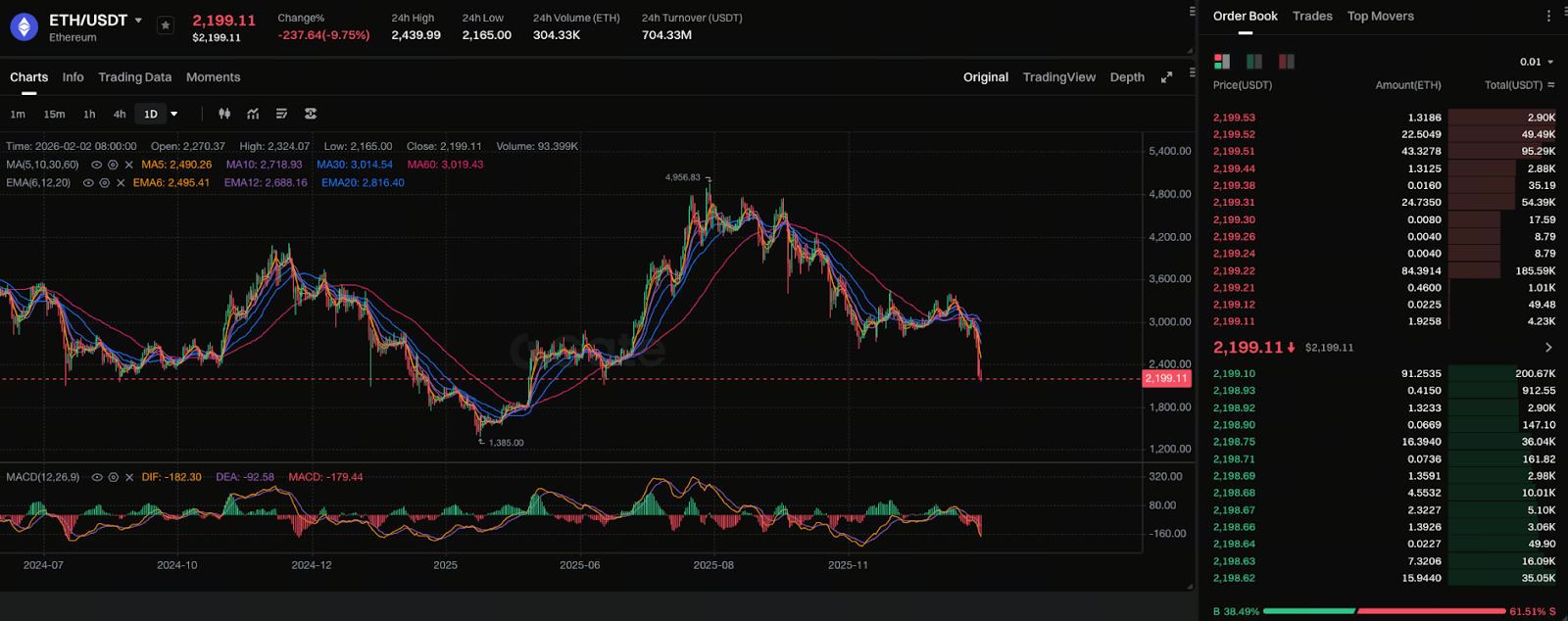The image size is (1568, 621).
Task: Change the 0.01 price grouping dropdown
Action: [x=1537, y=62]
